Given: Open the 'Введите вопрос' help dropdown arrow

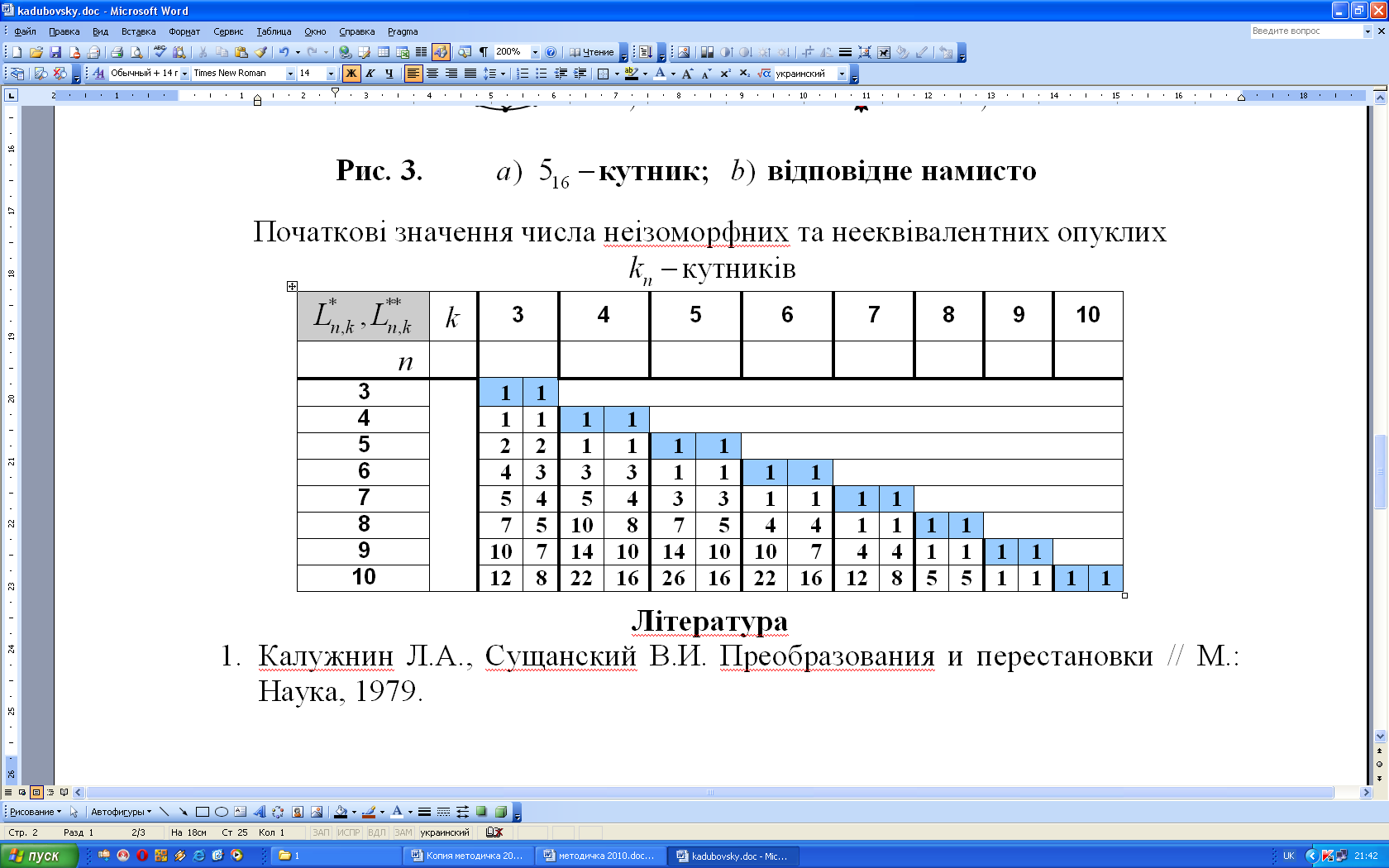Looking at the screenshot, I should (x=1368, y=31).
